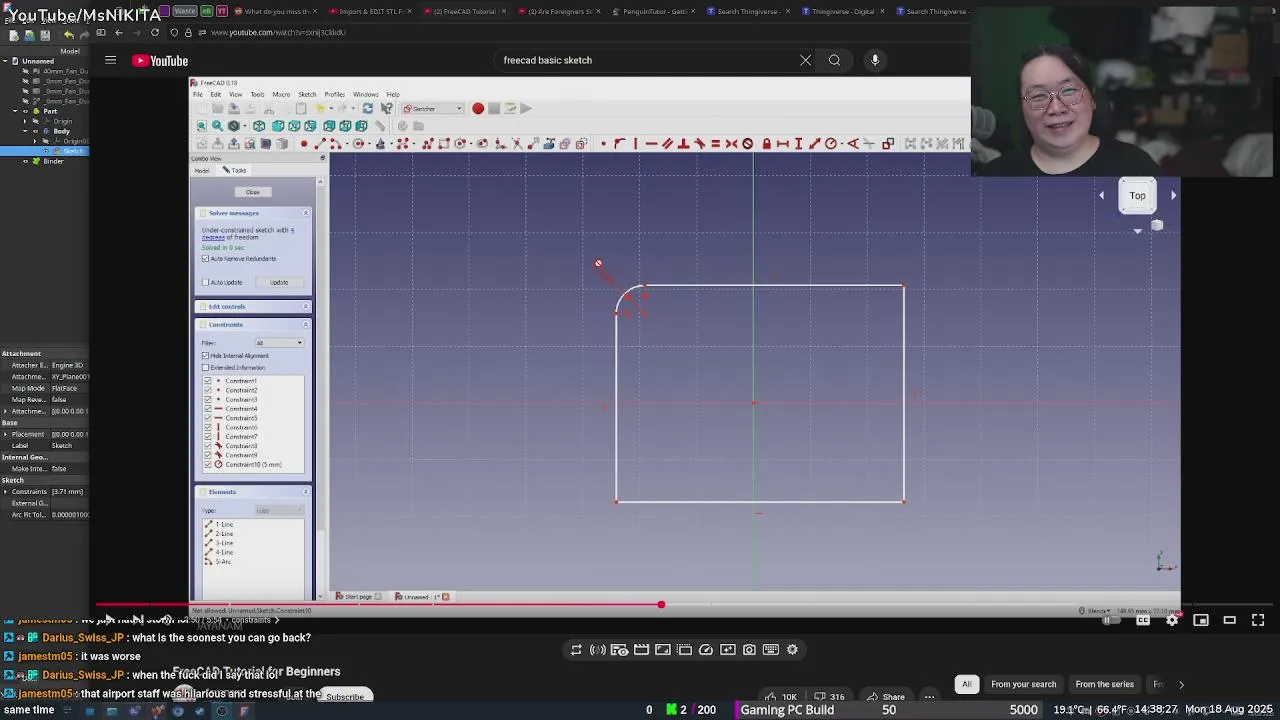Apply the angle constraint tool
1280x720 pixels.
point(853,144)
